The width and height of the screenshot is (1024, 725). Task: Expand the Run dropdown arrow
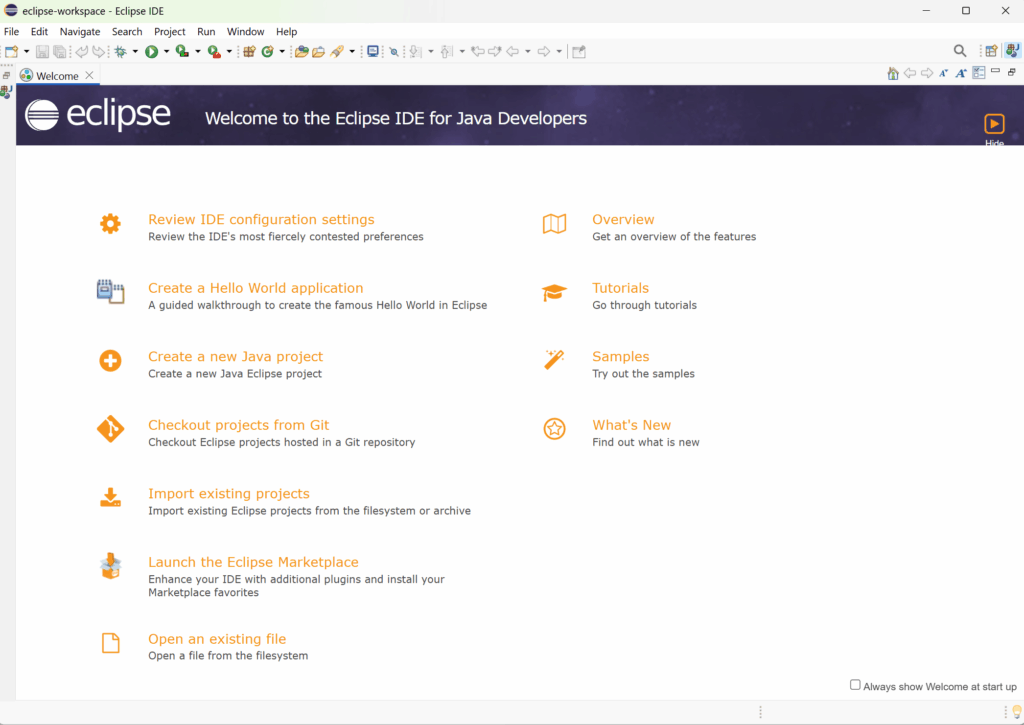[x=167, y=52]
